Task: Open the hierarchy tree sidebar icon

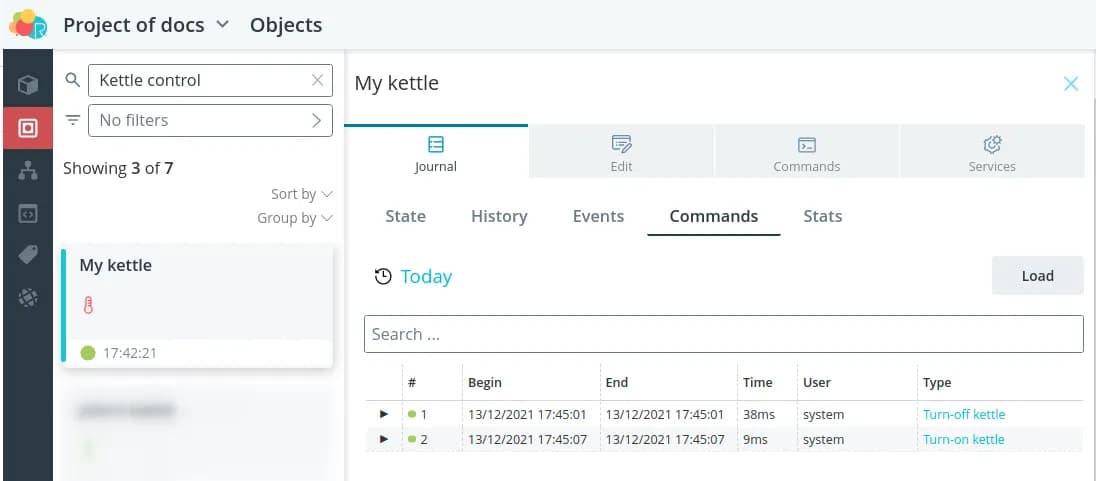Action: click(x=28, y=171)
